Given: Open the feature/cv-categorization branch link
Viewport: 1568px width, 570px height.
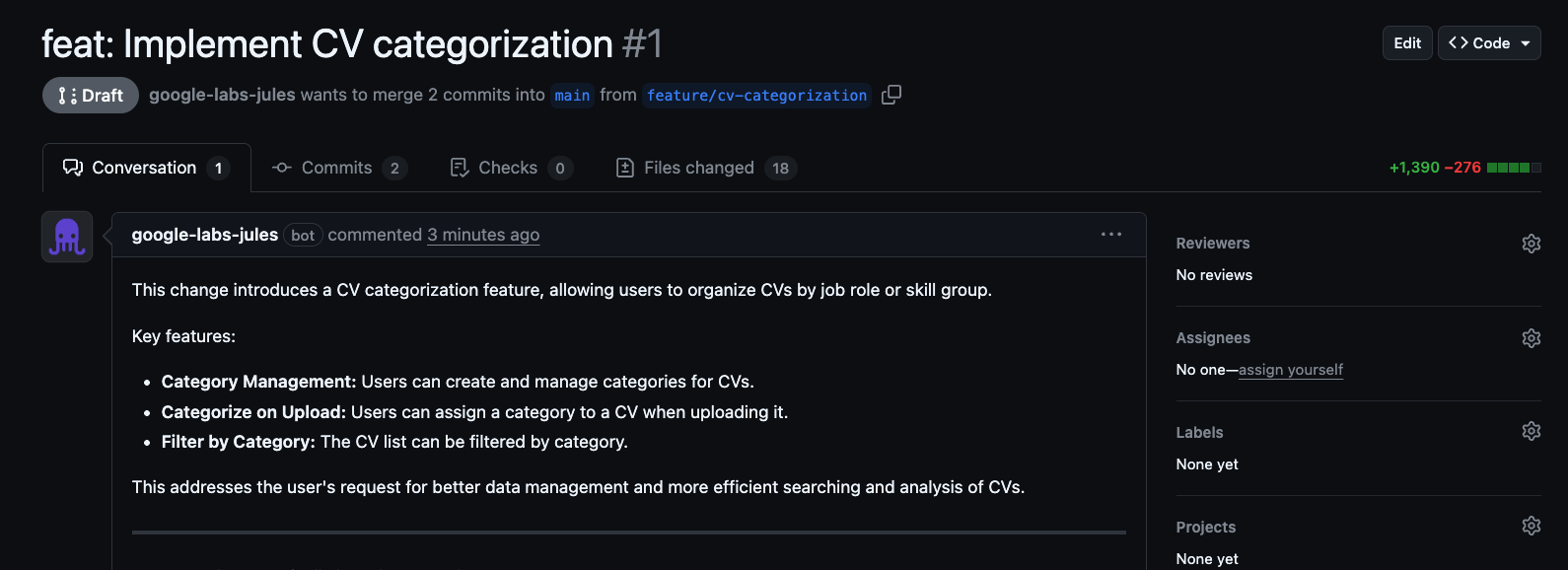Looking at the screenshot, I should [x=756, y=96].
